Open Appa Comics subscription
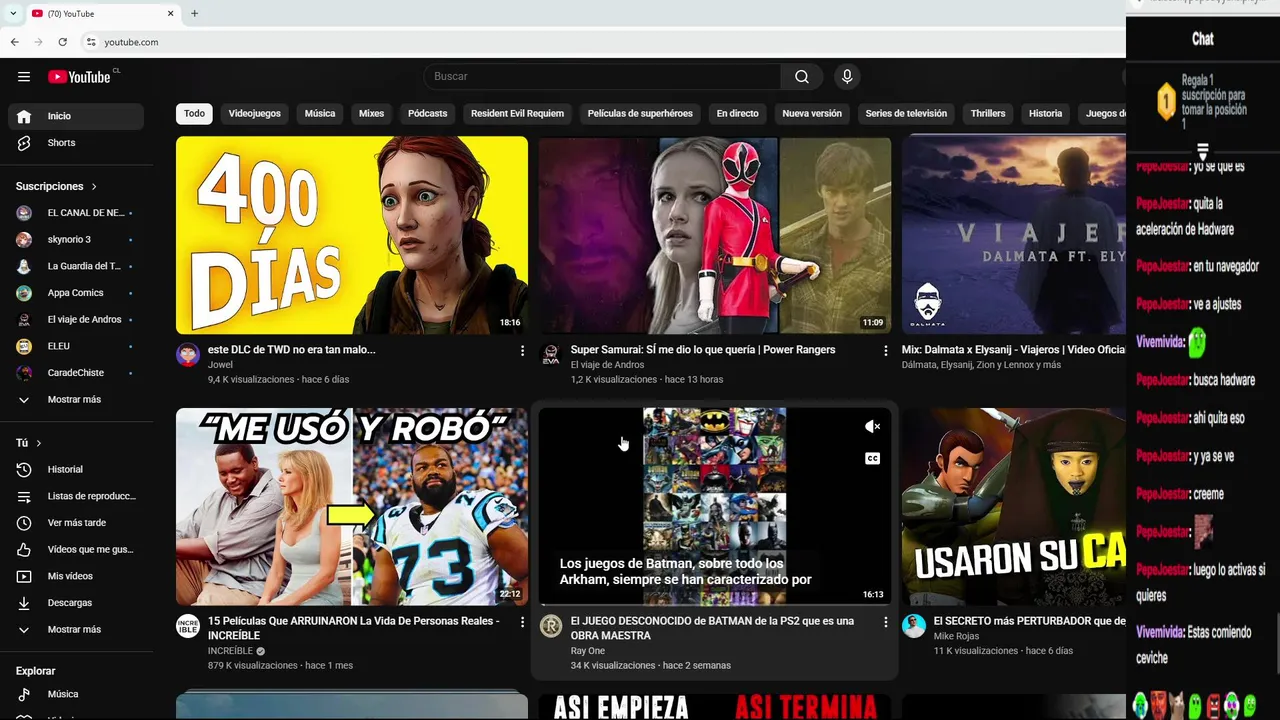The image size is (1280, 720). (x=76, y=293)
